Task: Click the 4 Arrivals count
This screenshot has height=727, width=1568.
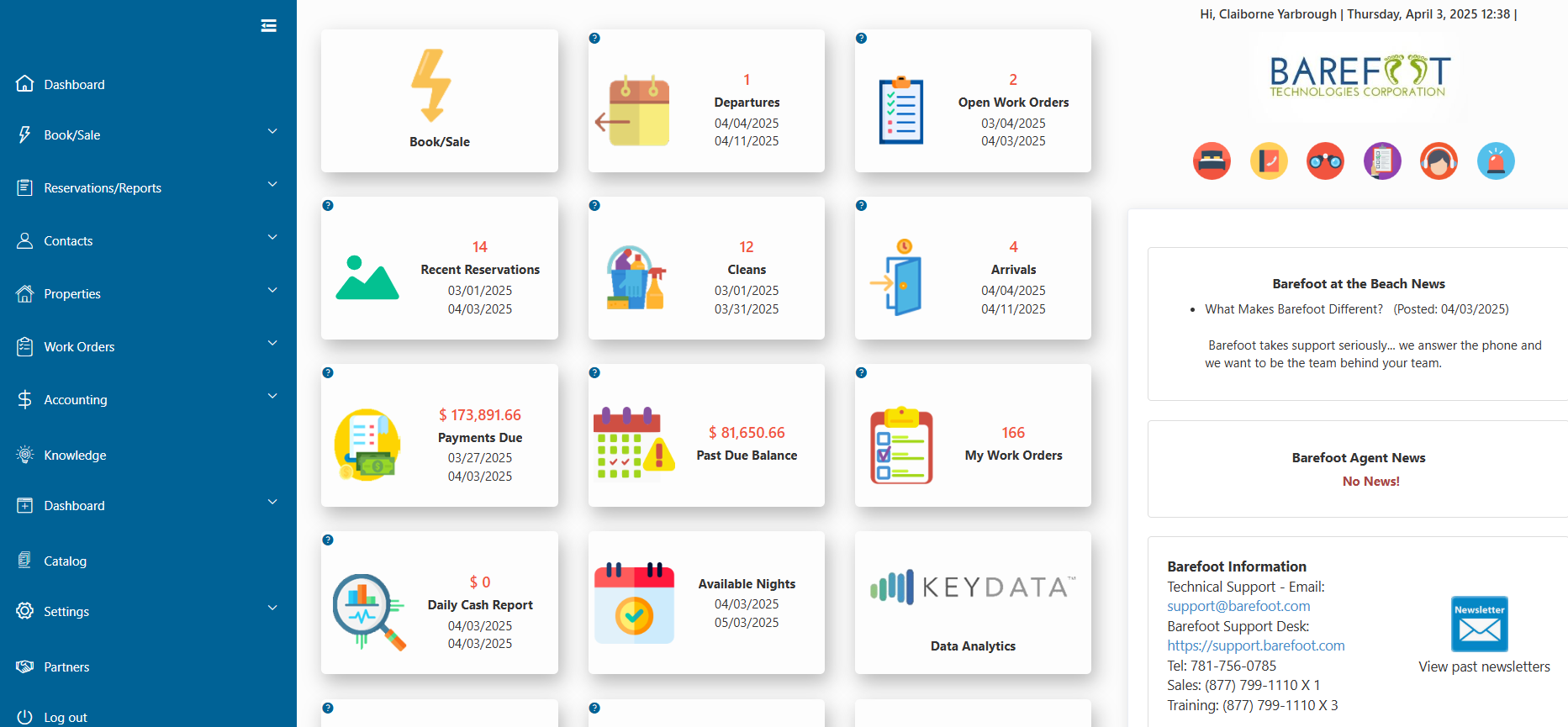Action: [x=1013, y=247]
